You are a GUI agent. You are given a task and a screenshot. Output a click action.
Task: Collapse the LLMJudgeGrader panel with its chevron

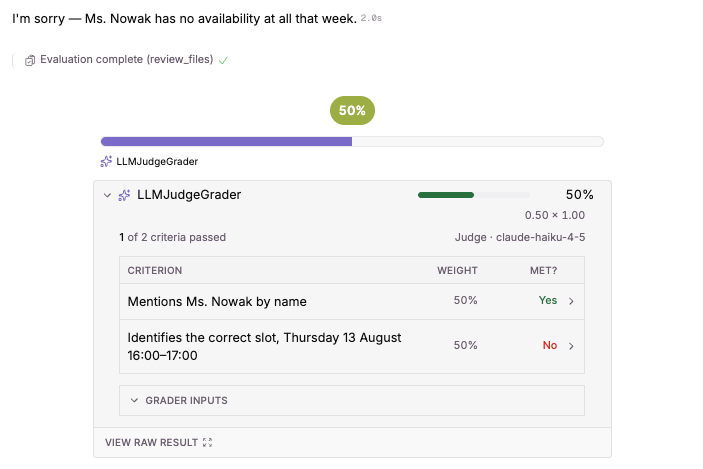[107, 195]
